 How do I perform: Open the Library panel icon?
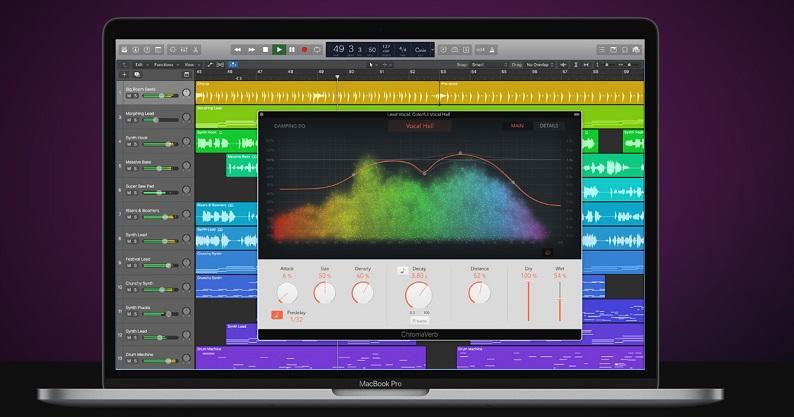(x=125, y=50)
